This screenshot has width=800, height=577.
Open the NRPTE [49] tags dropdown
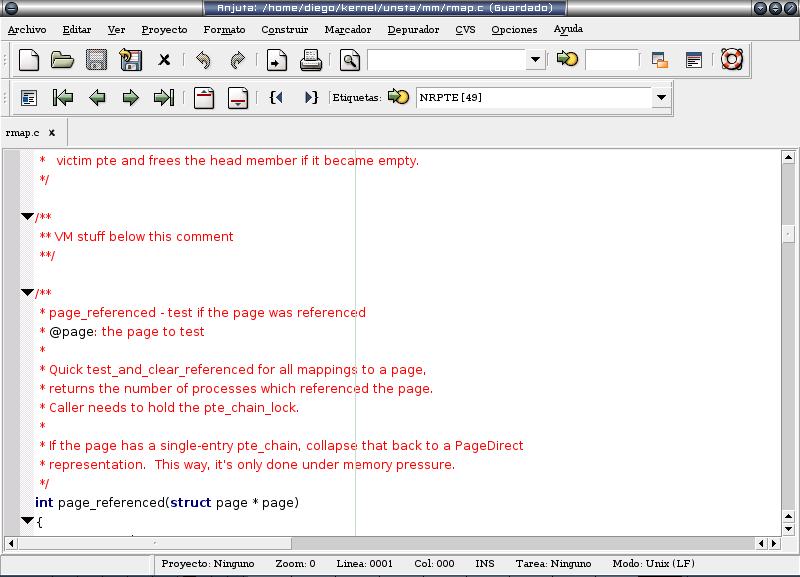[661, 97]
